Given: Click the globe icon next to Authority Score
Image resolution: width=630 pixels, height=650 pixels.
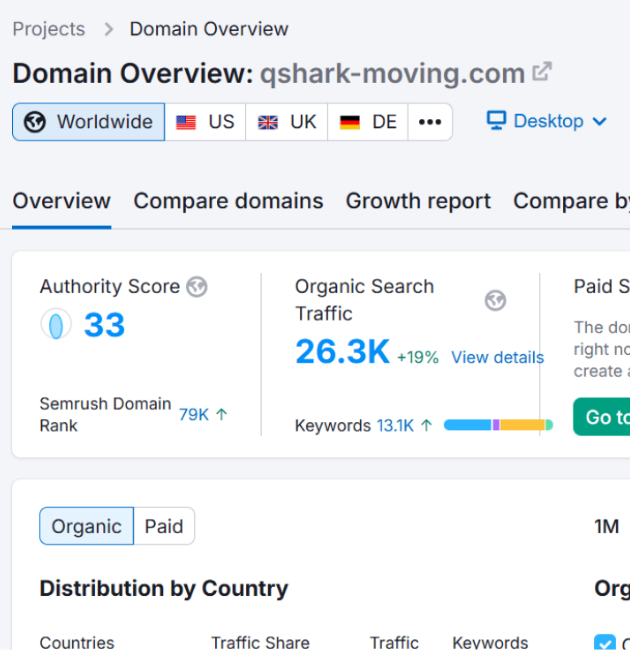Looking at the screenshot, I should pyautogui.click(x=196, y=287).
